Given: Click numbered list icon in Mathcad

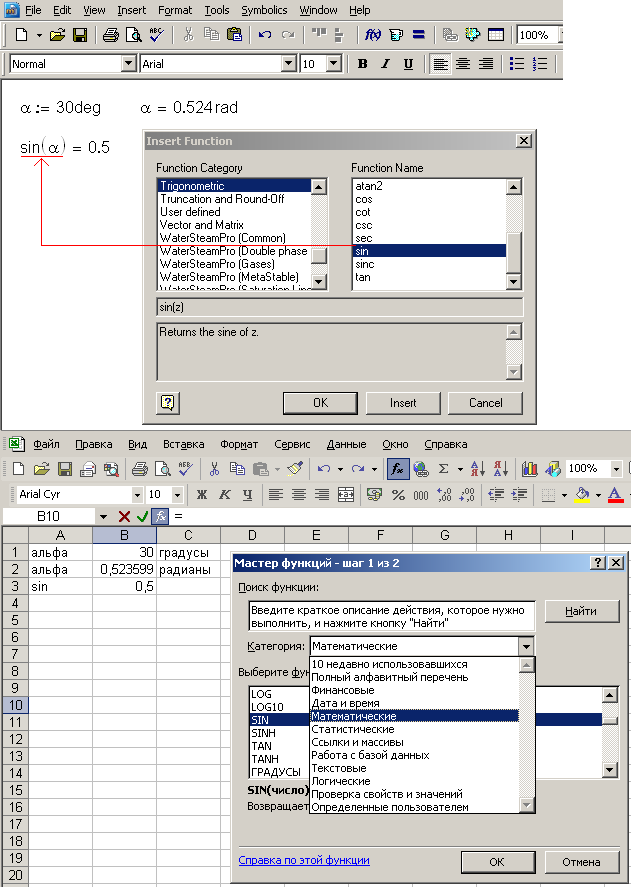Looking at the screenshot, I should (x=540, y=64).
